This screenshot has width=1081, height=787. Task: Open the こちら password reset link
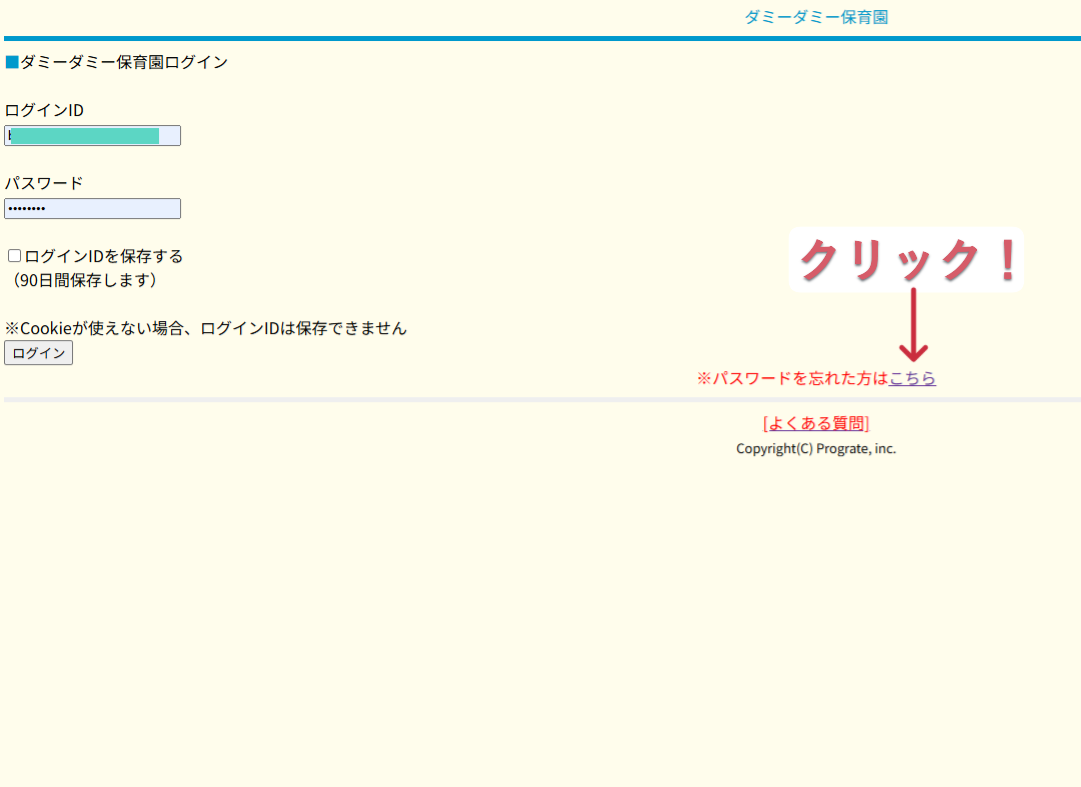(912, 378)
